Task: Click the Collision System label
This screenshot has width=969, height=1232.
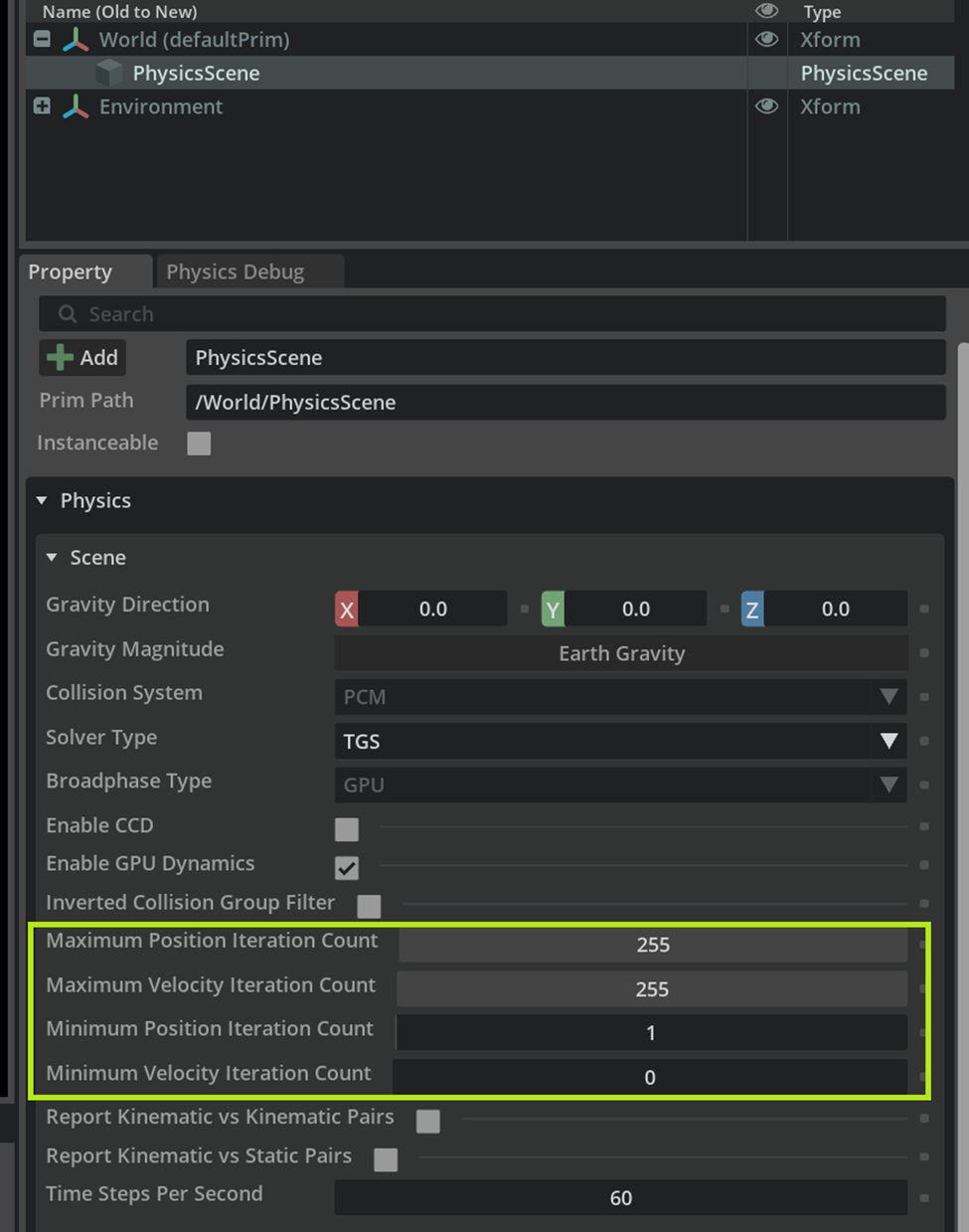Action: point(124,693)
